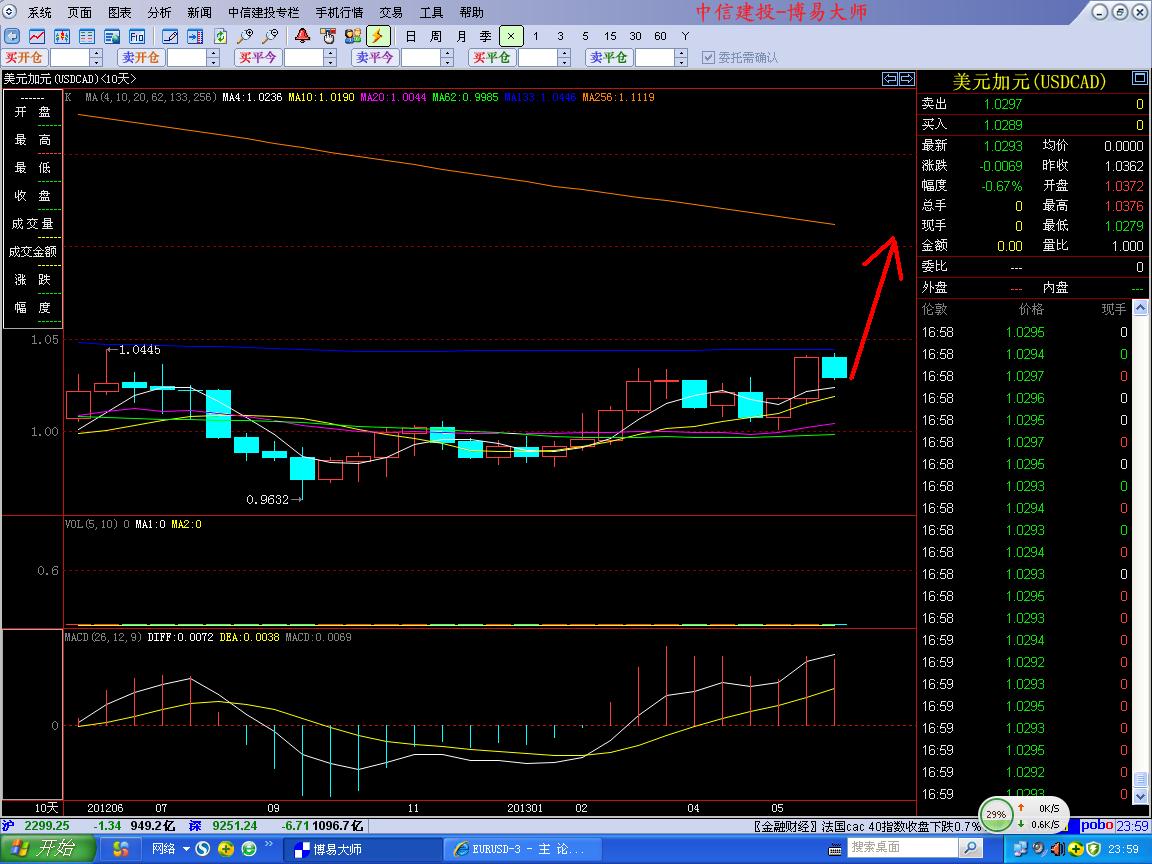This screenshot has width=1152, height=864.
Task: Click the 买开仓 button
Action: click(x=24, y=57)
